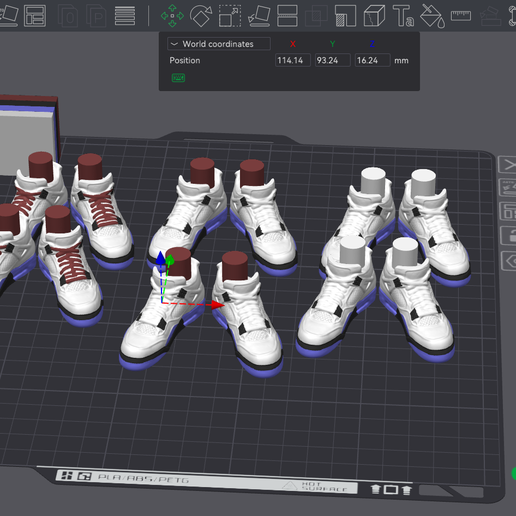Select the green Move tool

[x=172, y=15]
